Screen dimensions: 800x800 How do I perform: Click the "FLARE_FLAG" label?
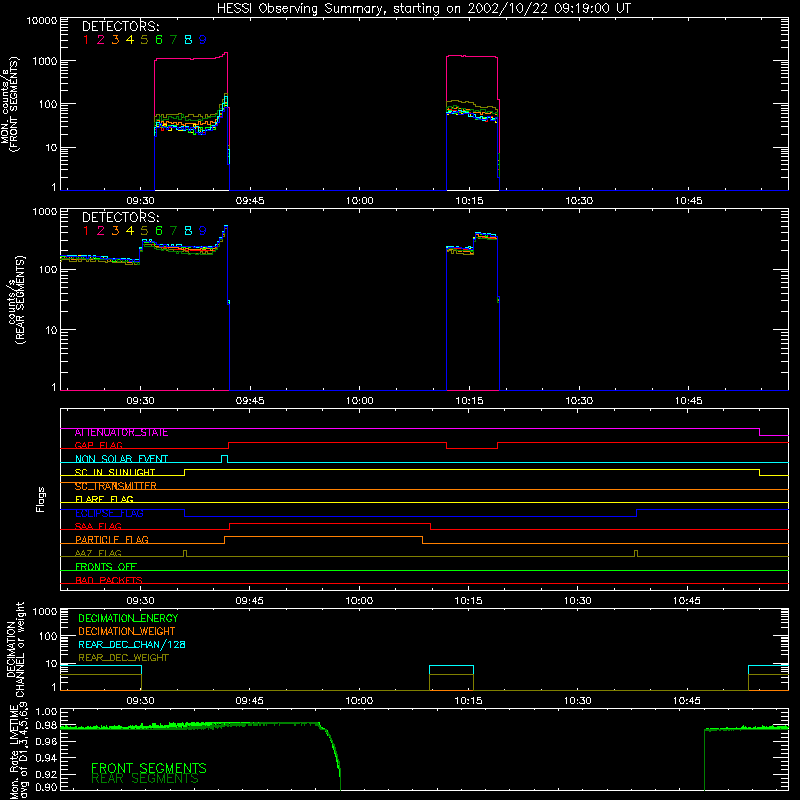tap(104, 499)
